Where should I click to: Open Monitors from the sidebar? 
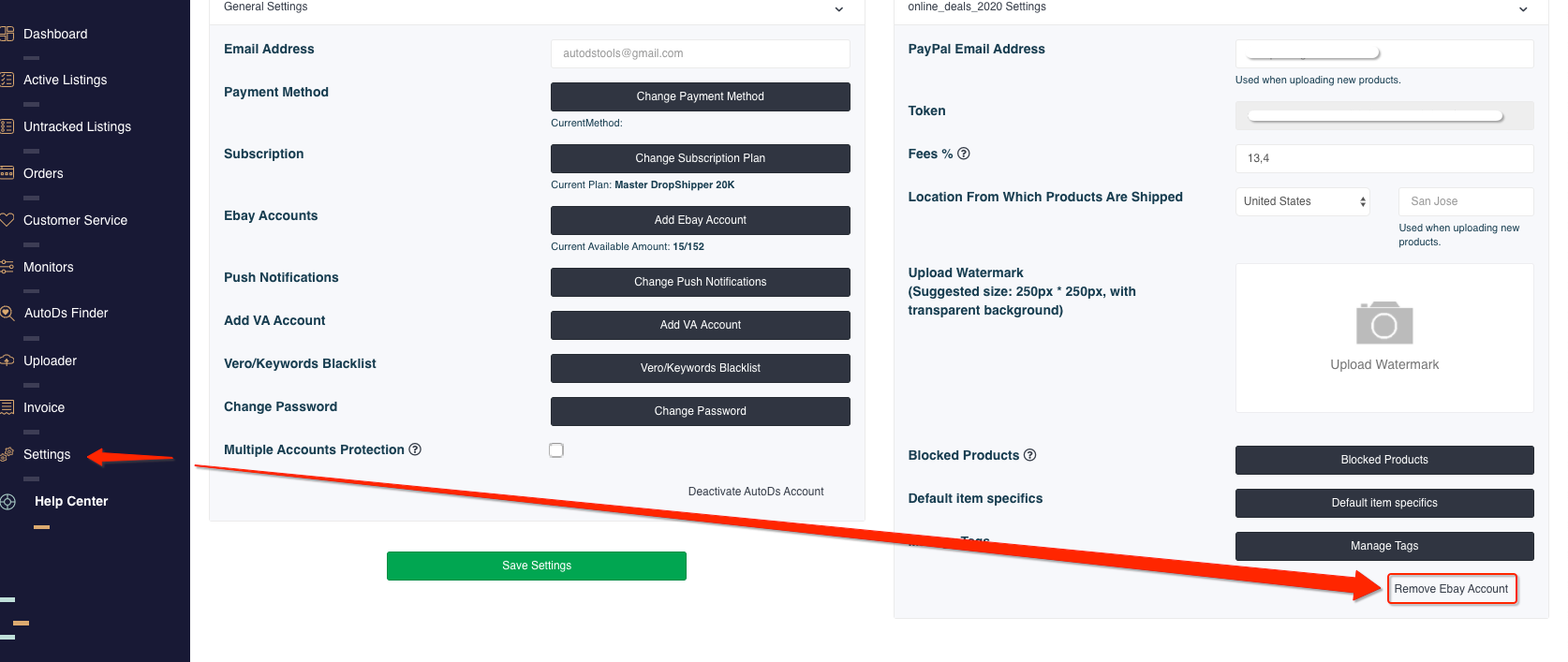pyautogui.click(x=49, y=268)
